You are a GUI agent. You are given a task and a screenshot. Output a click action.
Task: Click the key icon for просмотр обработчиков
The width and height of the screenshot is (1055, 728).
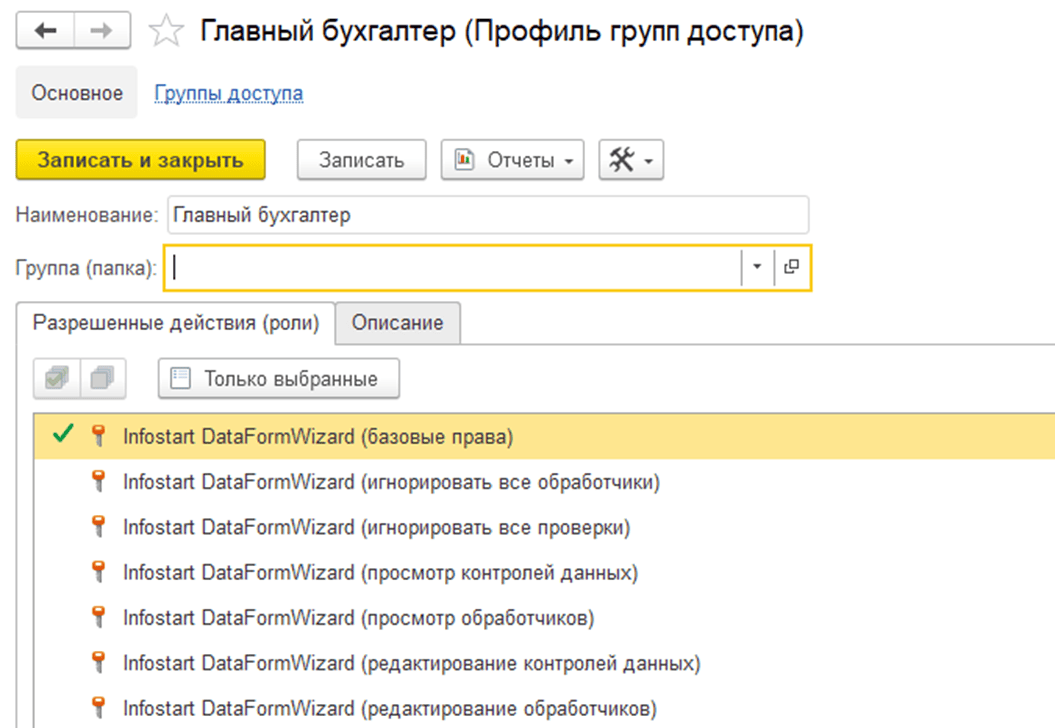(x=98, y=617)
